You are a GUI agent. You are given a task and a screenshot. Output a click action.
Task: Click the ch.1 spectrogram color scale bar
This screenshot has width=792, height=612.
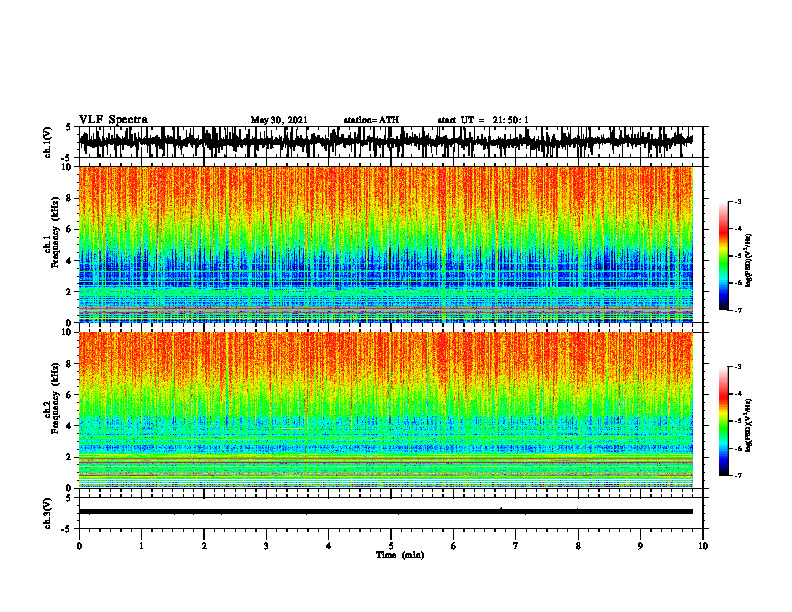click(723, 256)
